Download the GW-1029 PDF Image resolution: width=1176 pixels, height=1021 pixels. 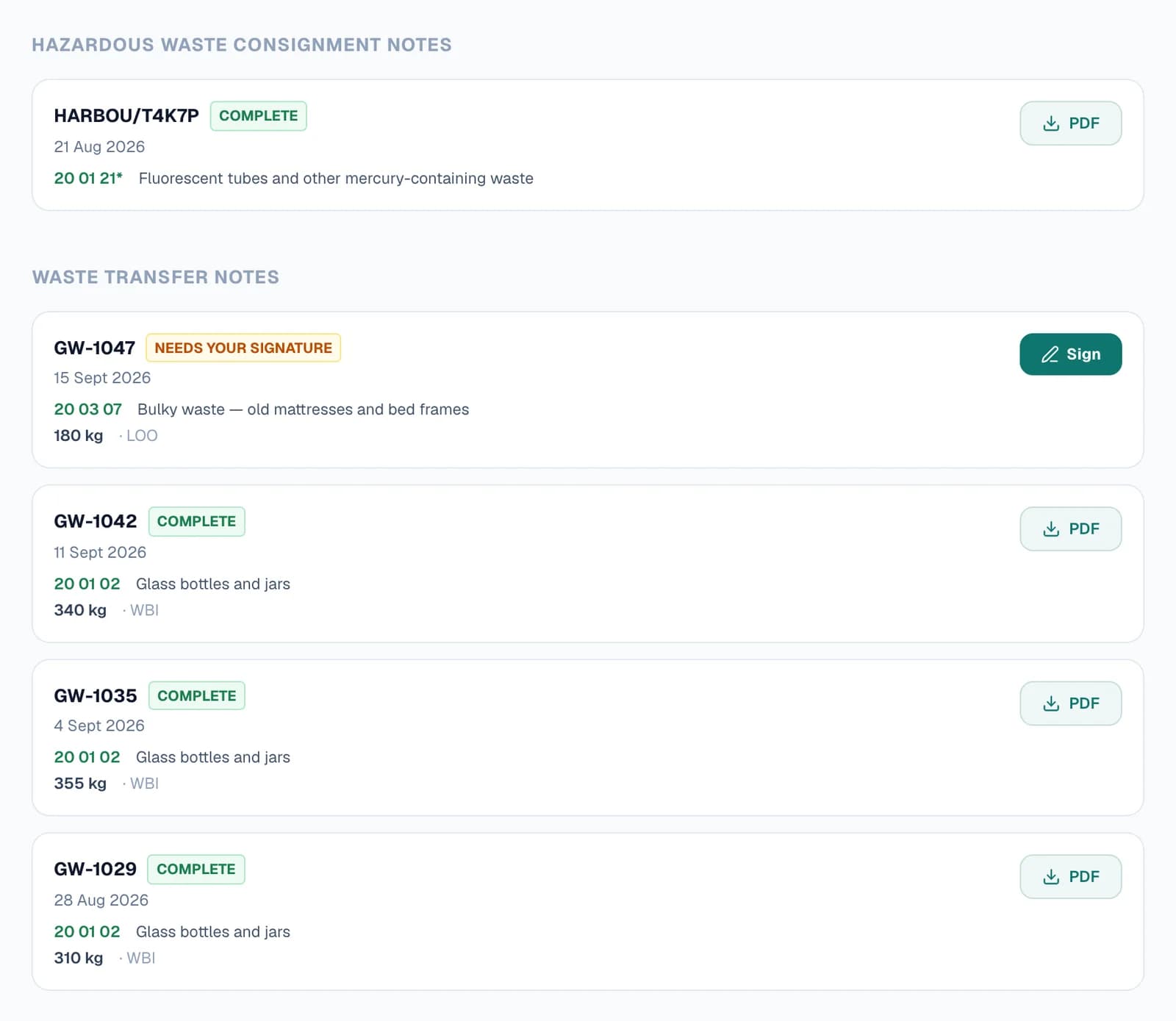pos(1070,877)
